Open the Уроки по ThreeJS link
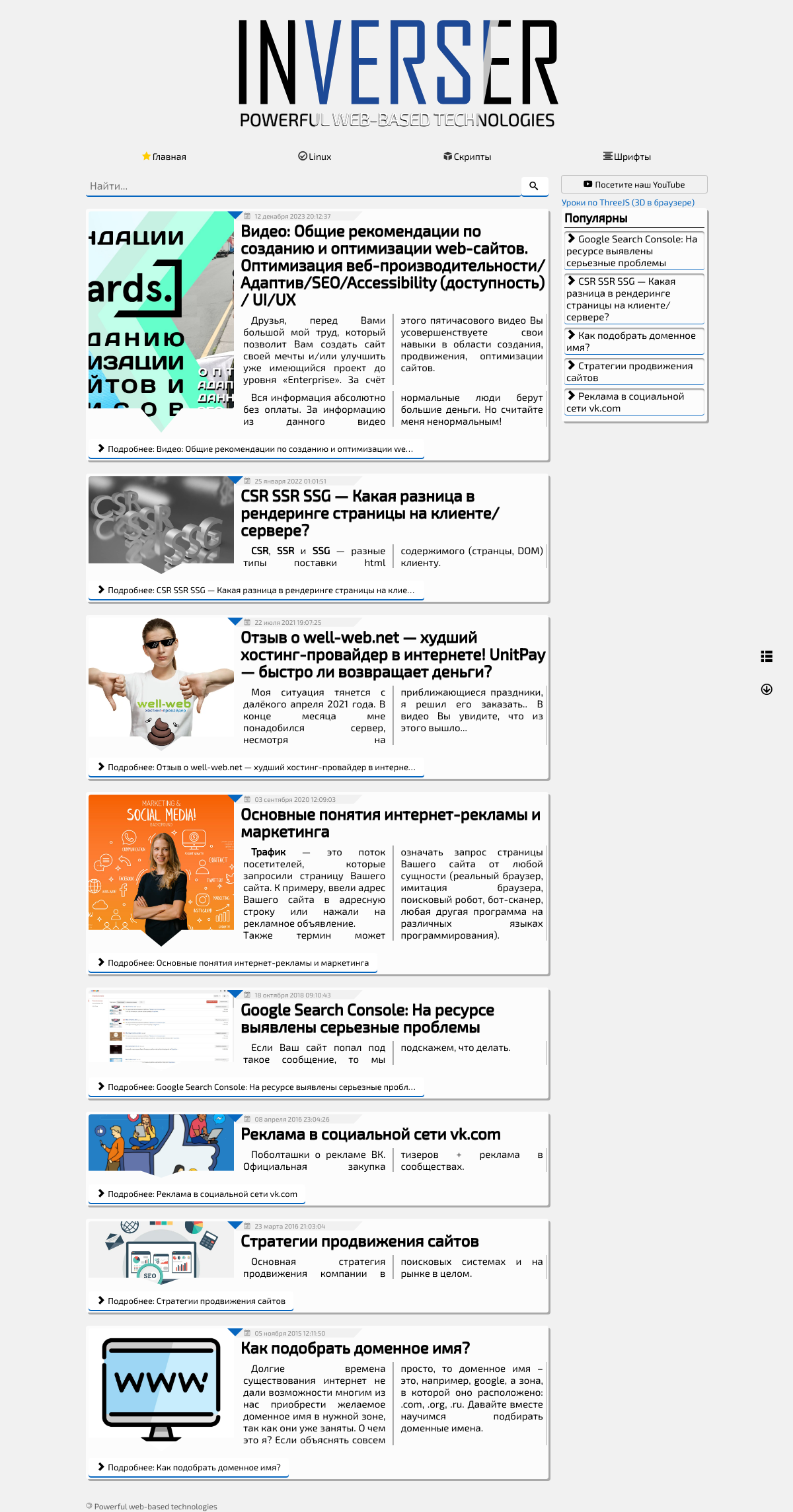This screenshot has height=1512, width=793. click(x=628, y=203)
